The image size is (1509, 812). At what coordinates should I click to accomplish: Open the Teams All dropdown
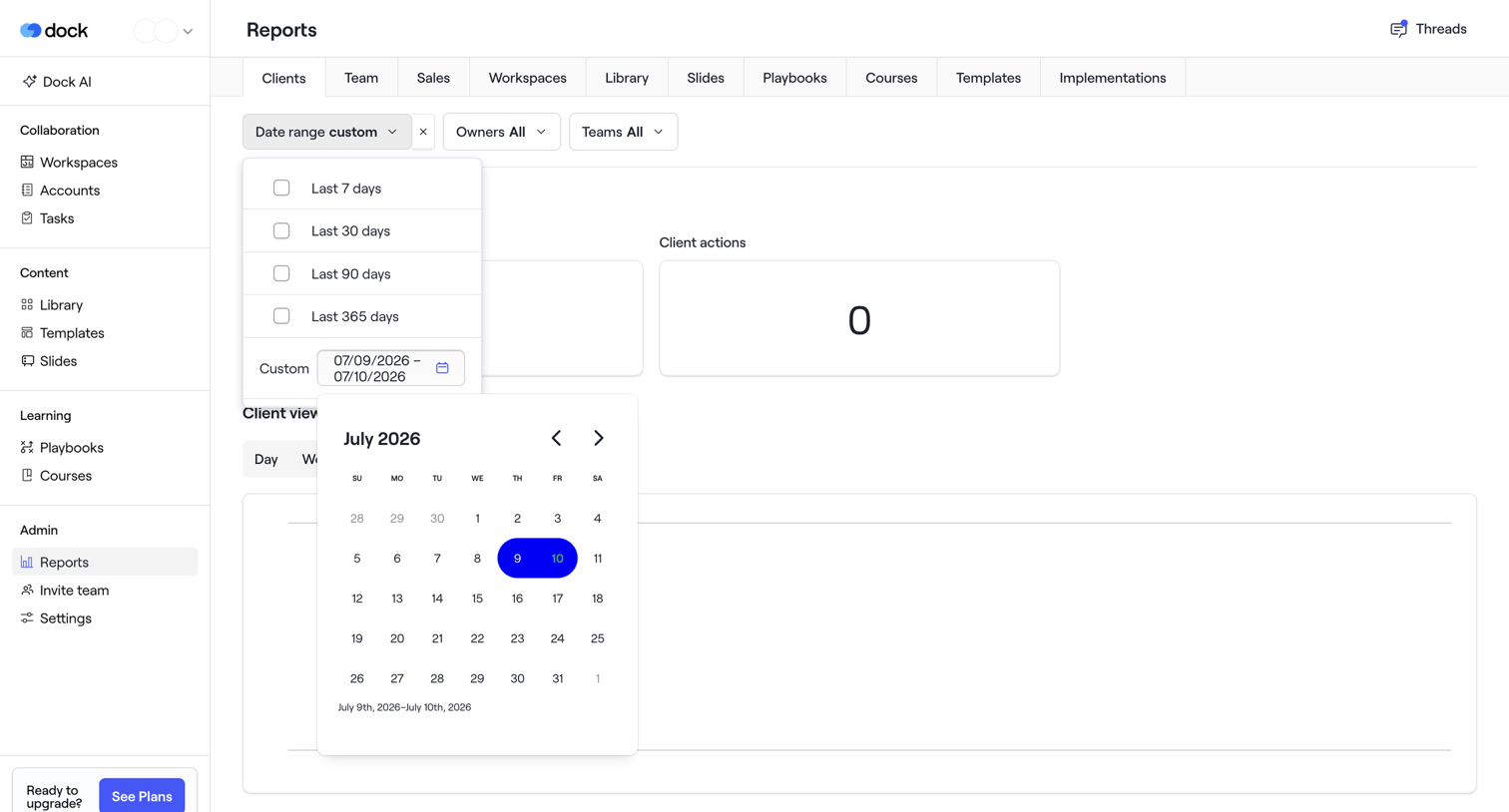click(x=623, y=132)
